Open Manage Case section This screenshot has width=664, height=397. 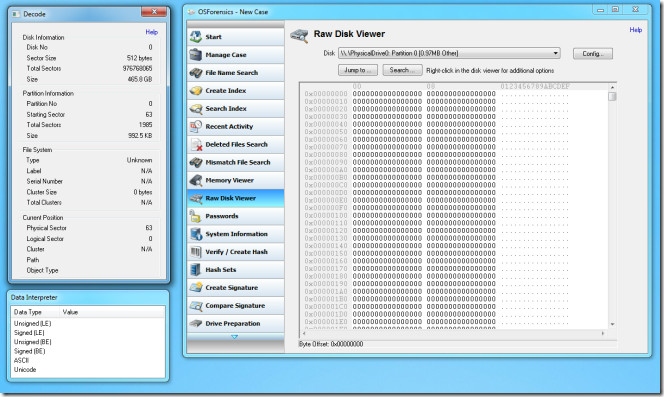235,55
